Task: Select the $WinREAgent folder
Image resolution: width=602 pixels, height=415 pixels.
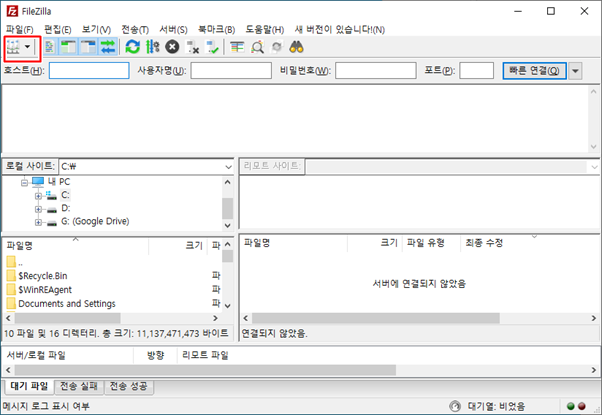Action: click(45, 290)
